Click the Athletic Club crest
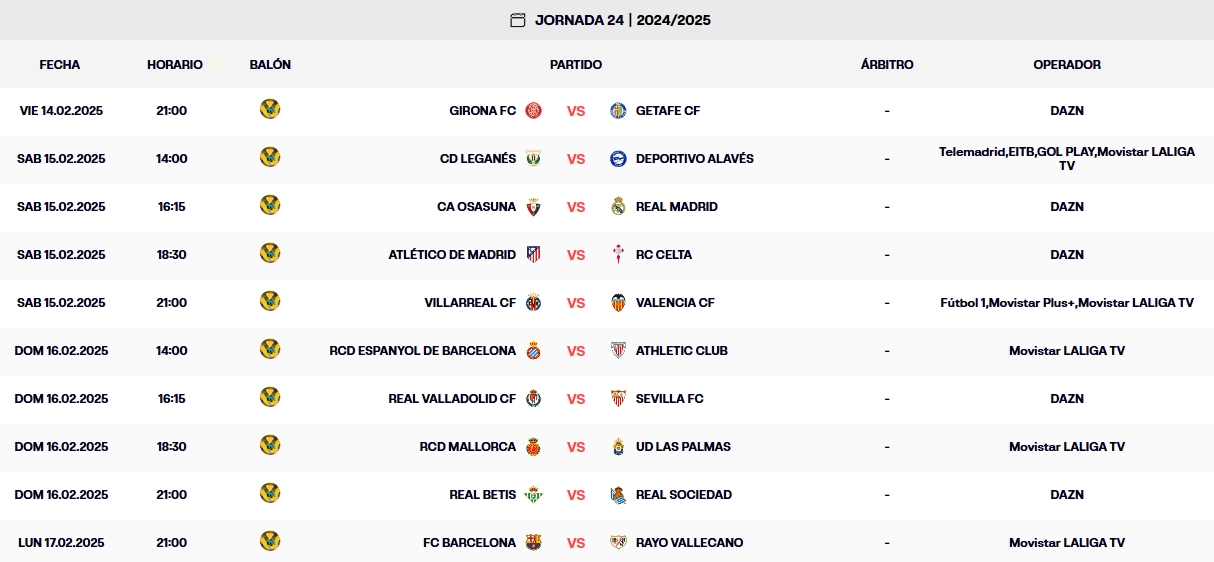 click(x=618, y=351)
